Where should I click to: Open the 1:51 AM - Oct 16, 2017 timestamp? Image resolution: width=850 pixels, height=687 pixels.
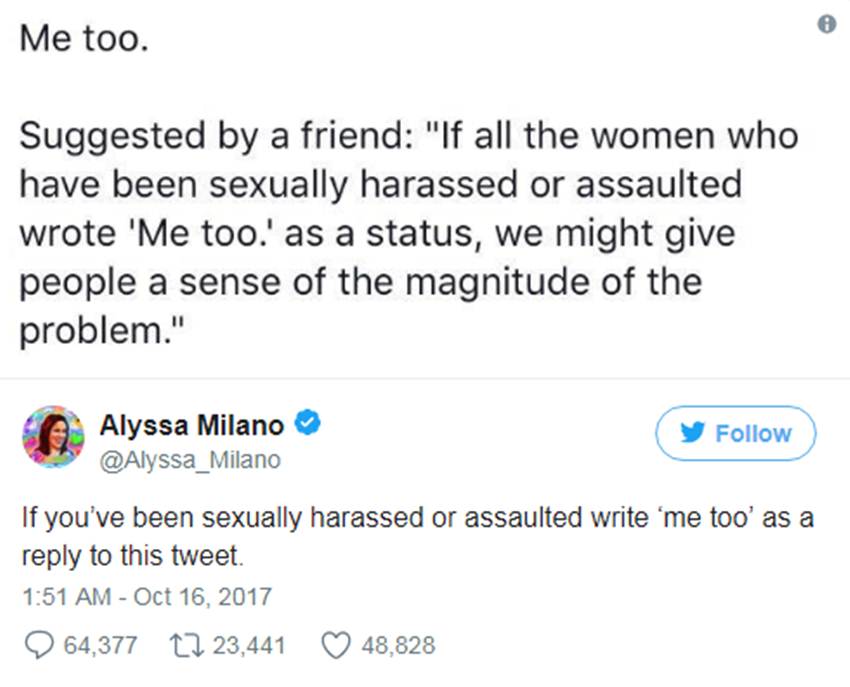pyautogui.click(x=146, y=597)
